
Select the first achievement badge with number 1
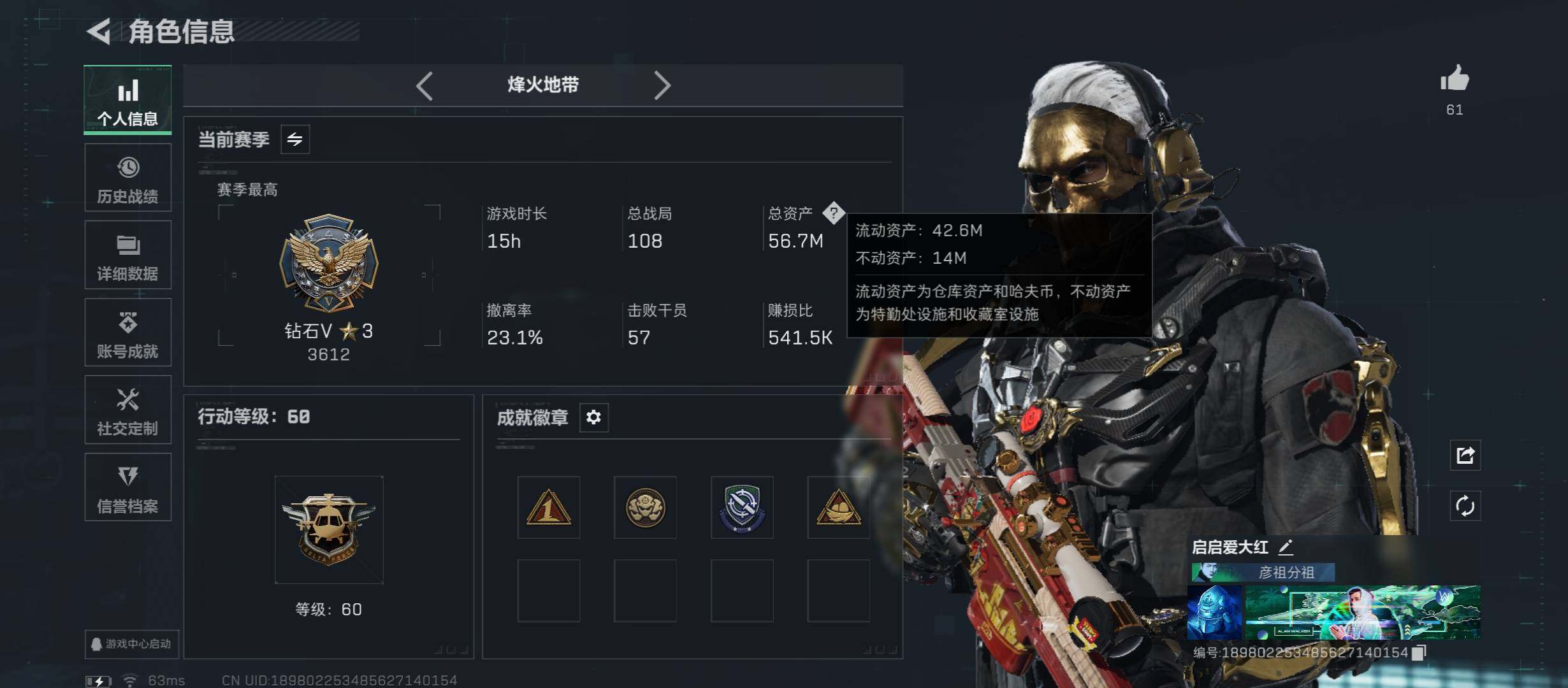click(548, 507)
